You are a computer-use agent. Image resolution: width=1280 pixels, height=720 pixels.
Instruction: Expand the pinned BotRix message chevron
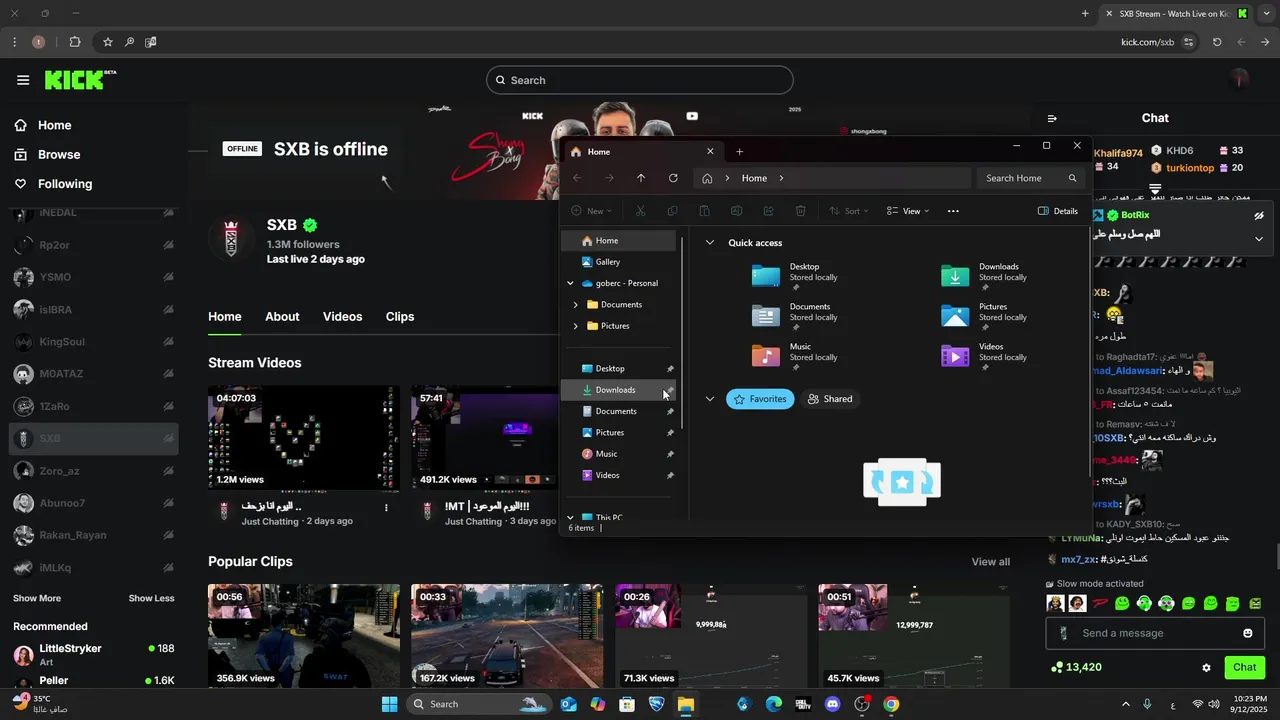1258,239
